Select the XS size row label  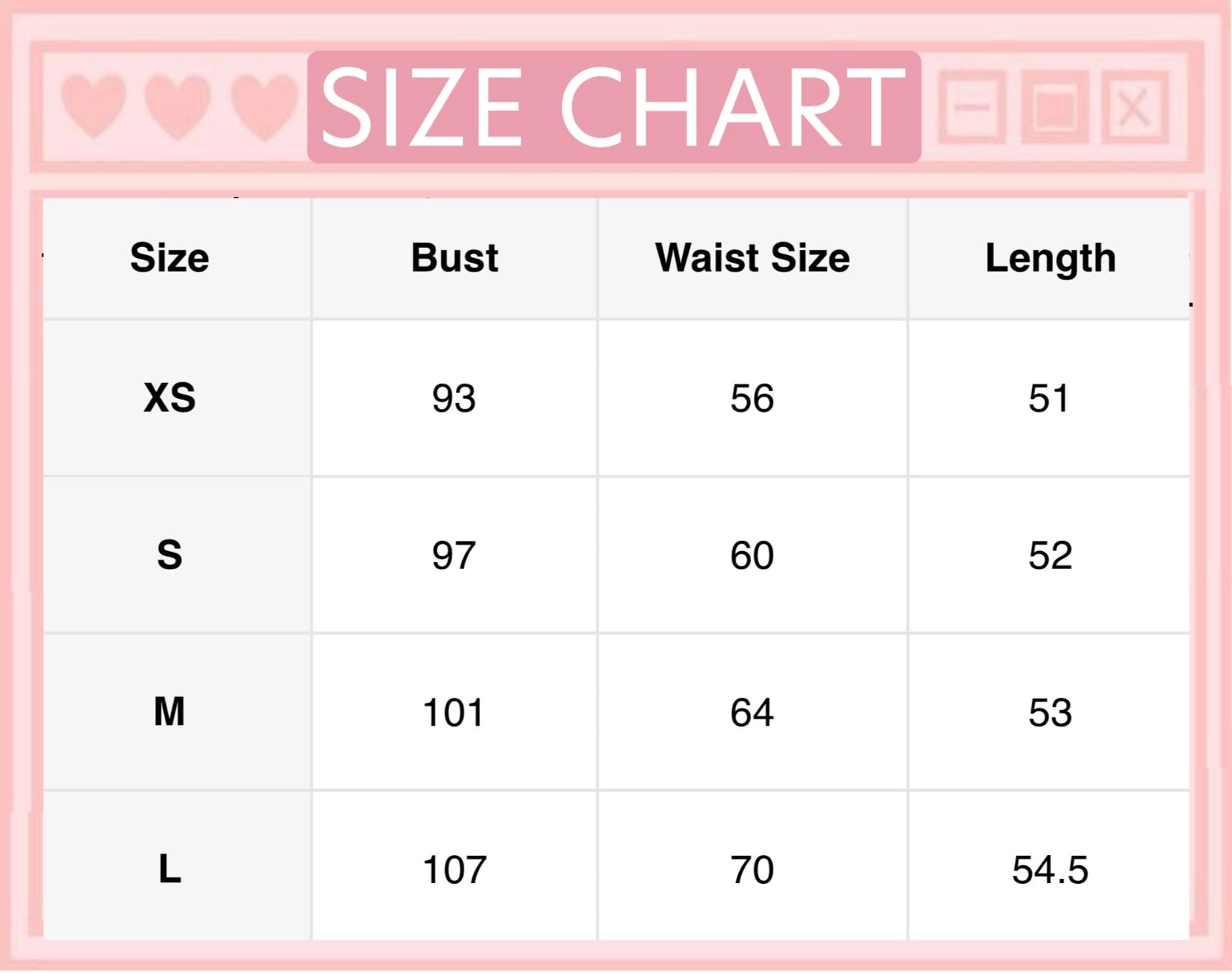point(170,397)
